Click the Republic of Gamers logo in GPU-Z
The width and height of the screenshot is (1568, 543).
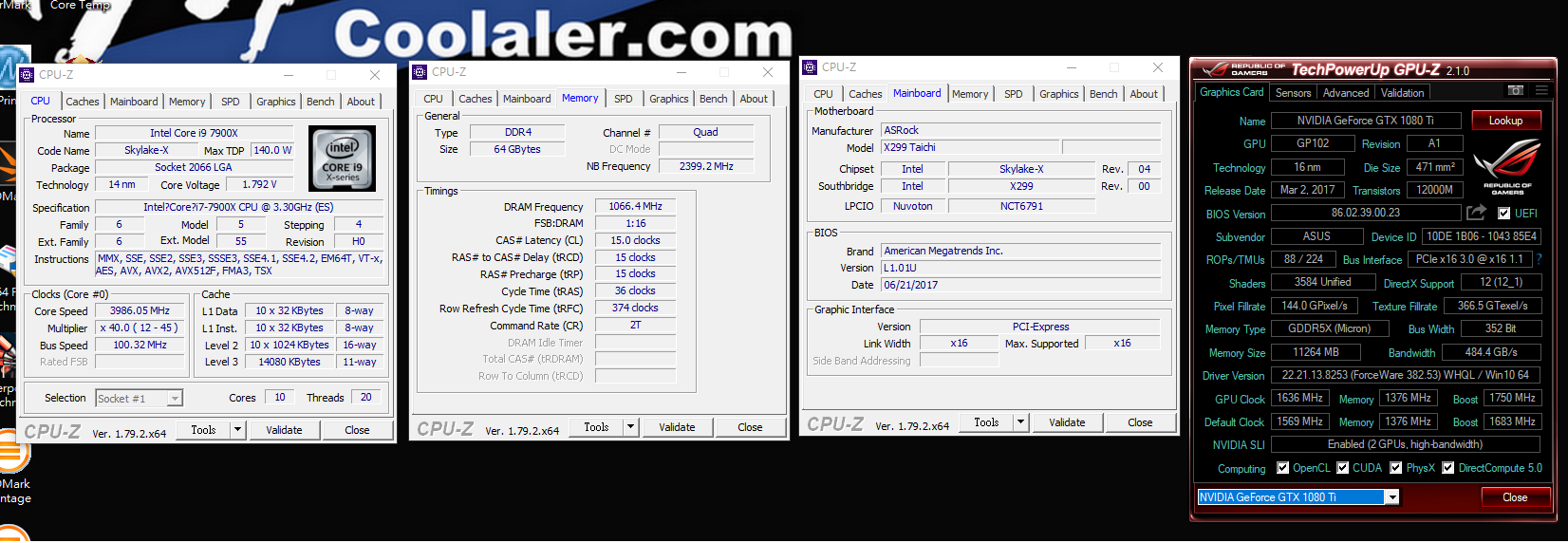1507,168
